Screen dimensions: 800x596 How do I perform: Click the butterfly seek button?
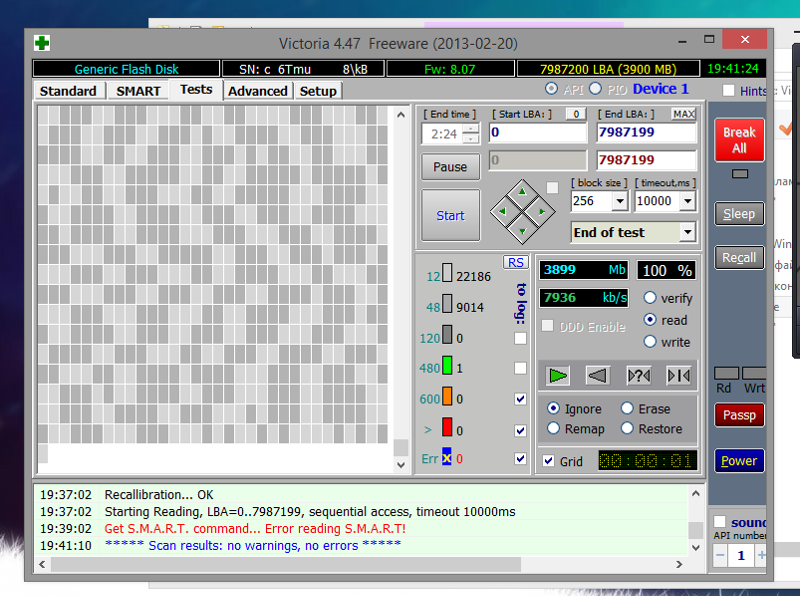pos(678,375)
